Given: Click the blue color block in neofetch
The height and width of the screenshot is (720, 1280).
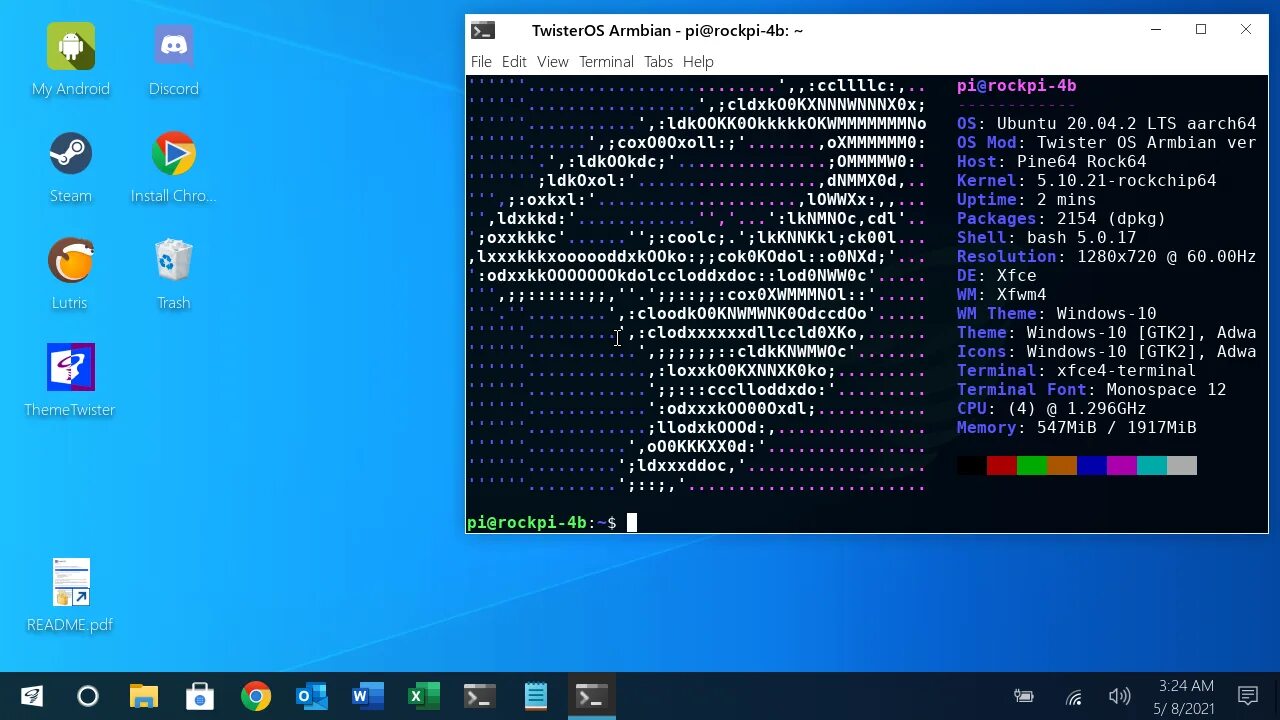Looking at the screenshot, I should (x=1092, y=465).
